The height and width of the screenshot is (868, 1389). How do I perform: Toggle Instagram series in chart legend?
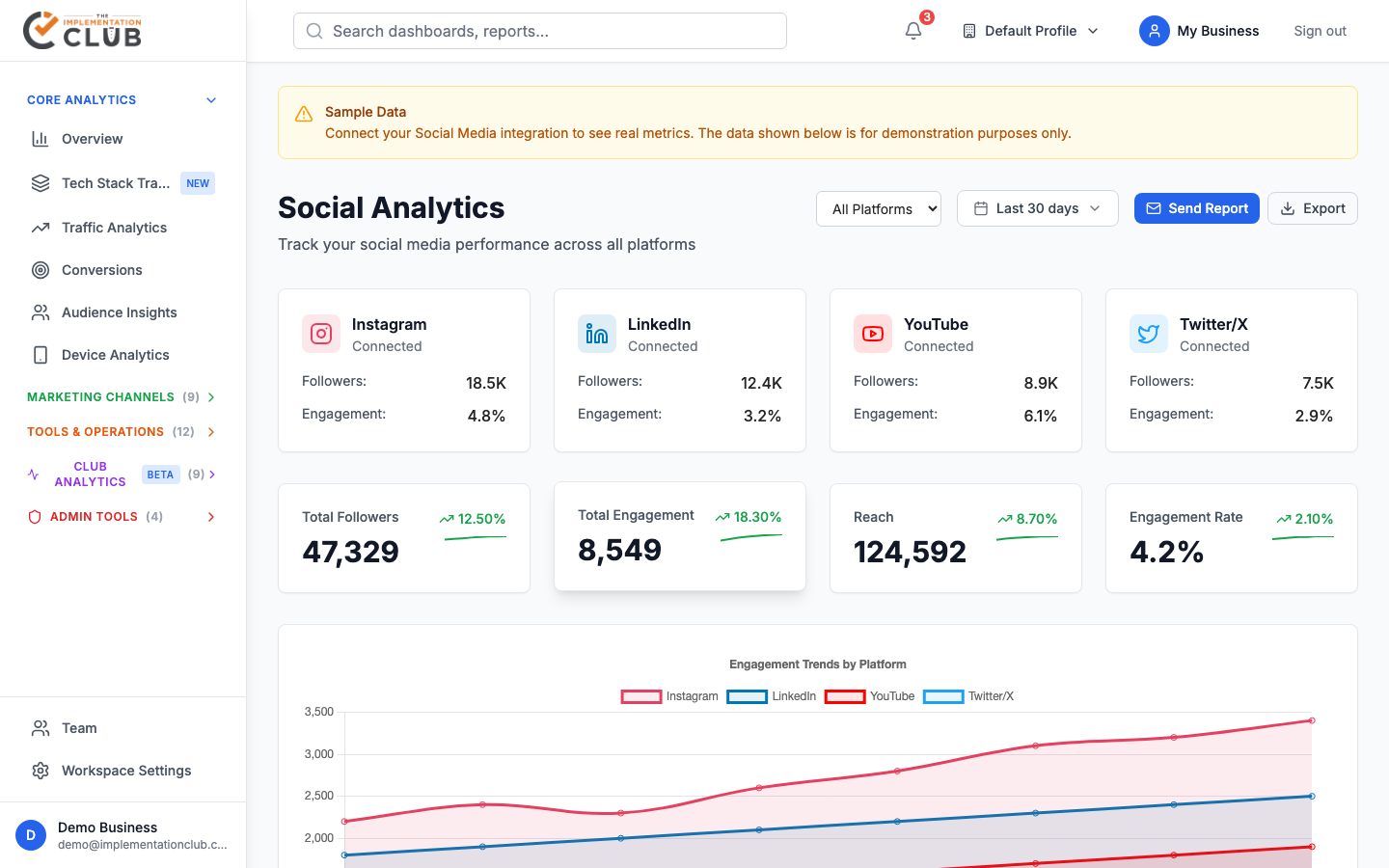point(670,696)
